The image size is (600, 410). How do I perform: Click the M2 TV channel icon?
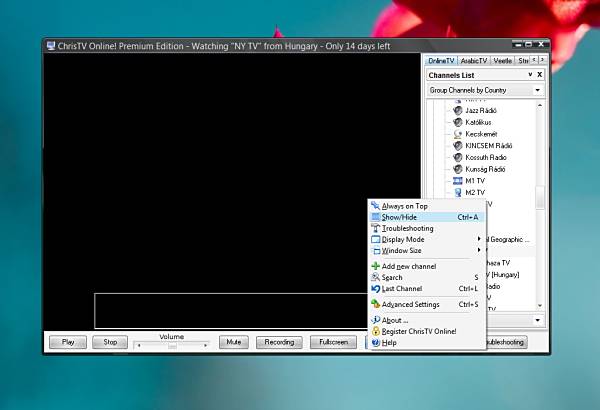[458, 192]
